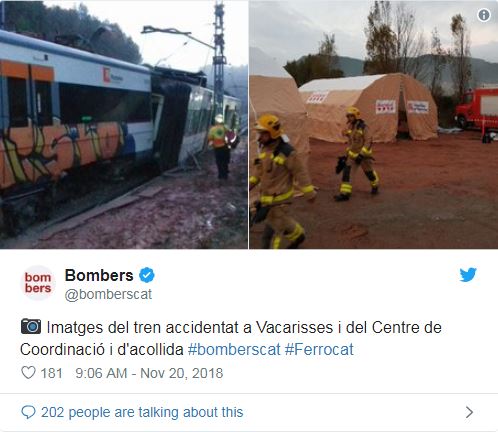Viewport: 498px width, 432px height.
Task: Click the info icon on the photo
Action: coord(484,15)
